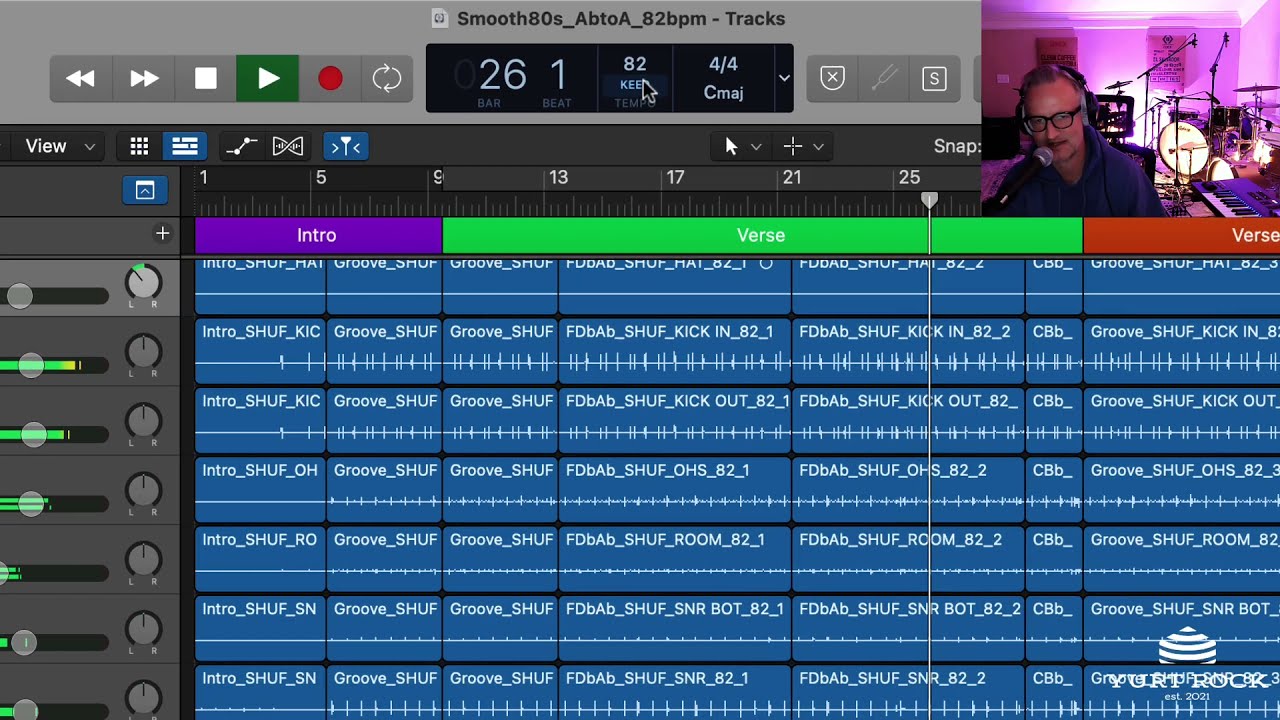This screenshot has height=720, width=1280.
Task: Click the loop circle on FDbAb_SHUF_HAT_82_1 region
Action: [x=766, y=264]
